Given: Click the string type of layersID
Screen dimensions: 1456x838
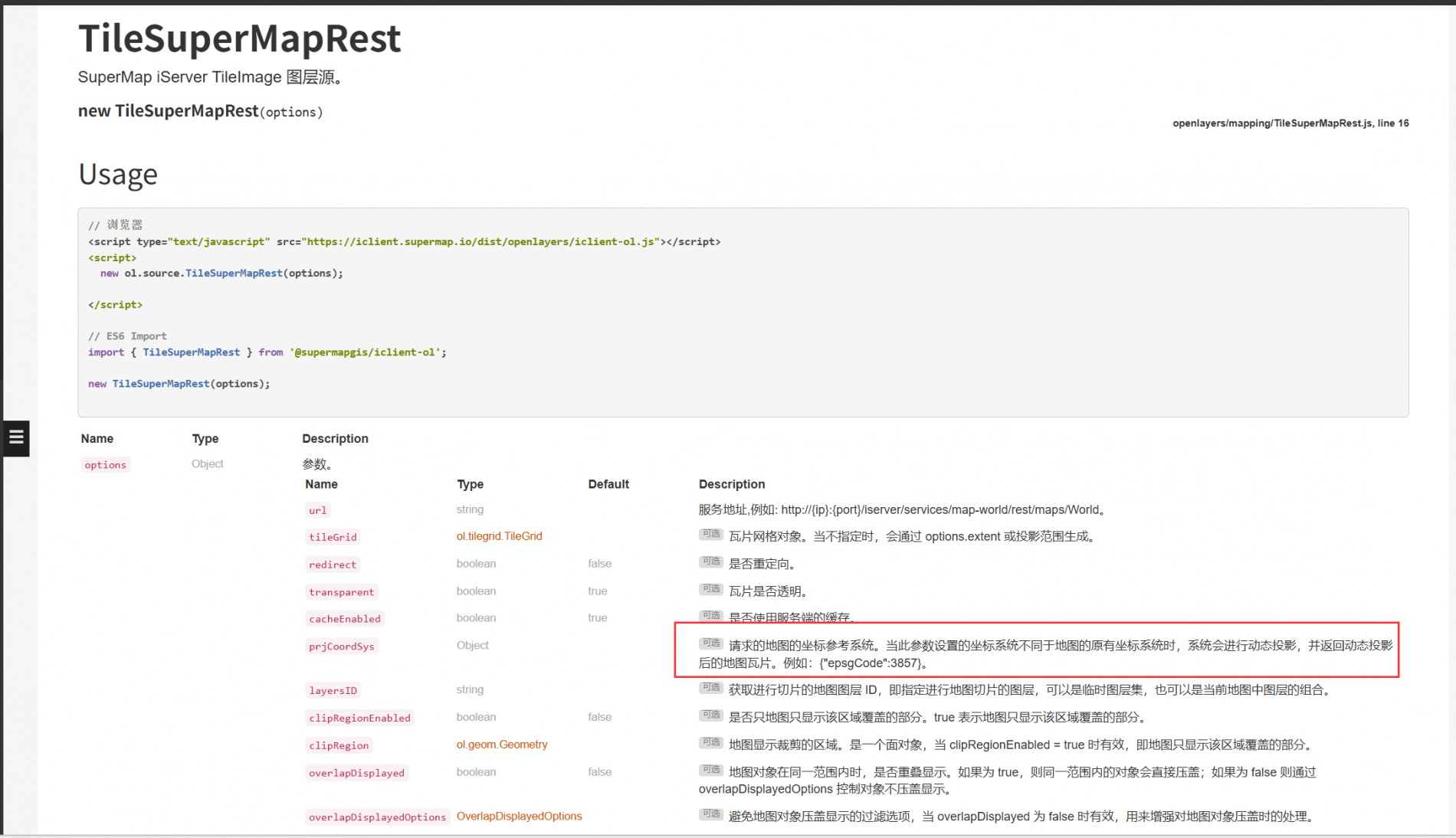Looking at the screenshot, I should 470,690.
